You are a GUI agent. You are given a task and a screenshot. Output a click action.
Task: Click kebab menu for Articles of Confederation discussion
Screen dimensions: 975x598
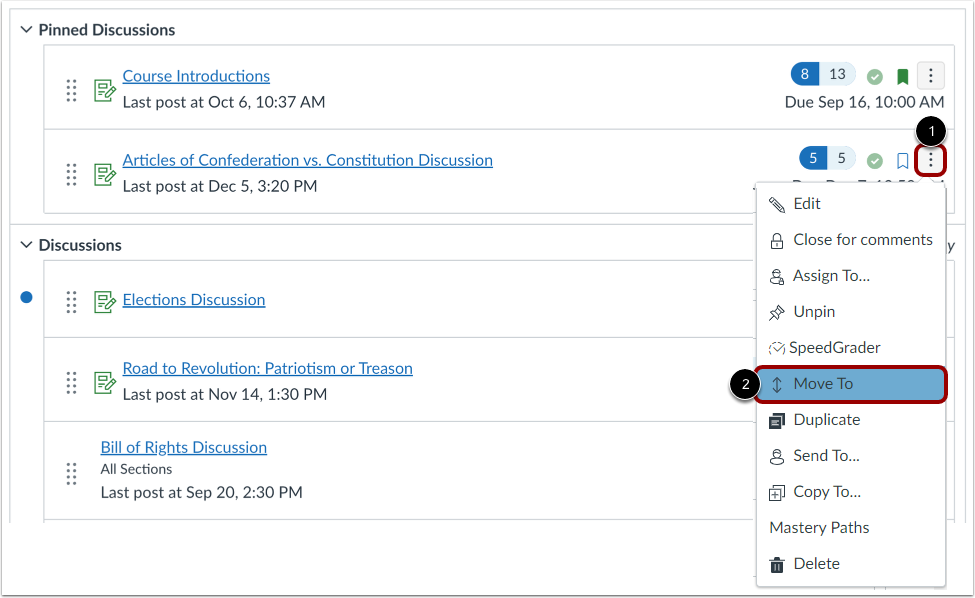(930, 160)
